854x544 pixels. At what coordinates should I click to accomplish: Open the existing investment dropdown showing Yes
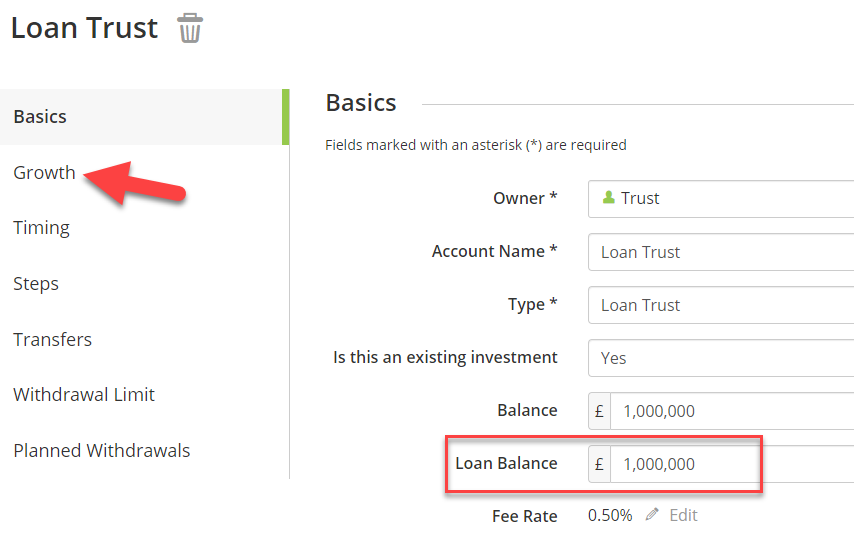(721, 358)
